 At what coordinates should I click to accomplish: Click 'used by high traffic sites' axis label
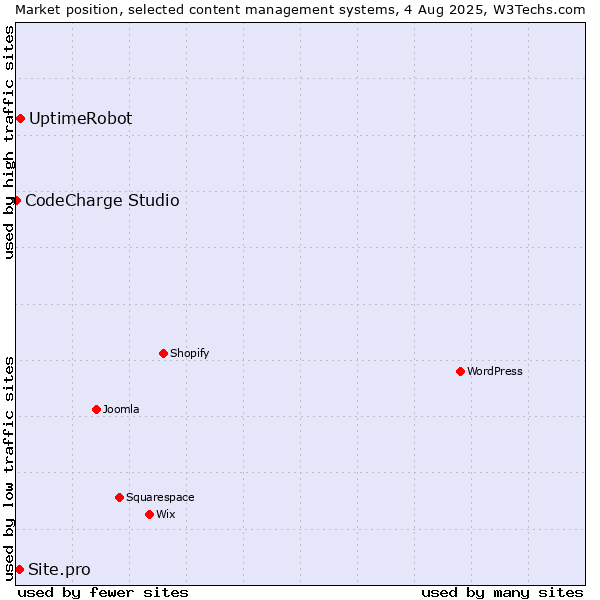[8, 142]
